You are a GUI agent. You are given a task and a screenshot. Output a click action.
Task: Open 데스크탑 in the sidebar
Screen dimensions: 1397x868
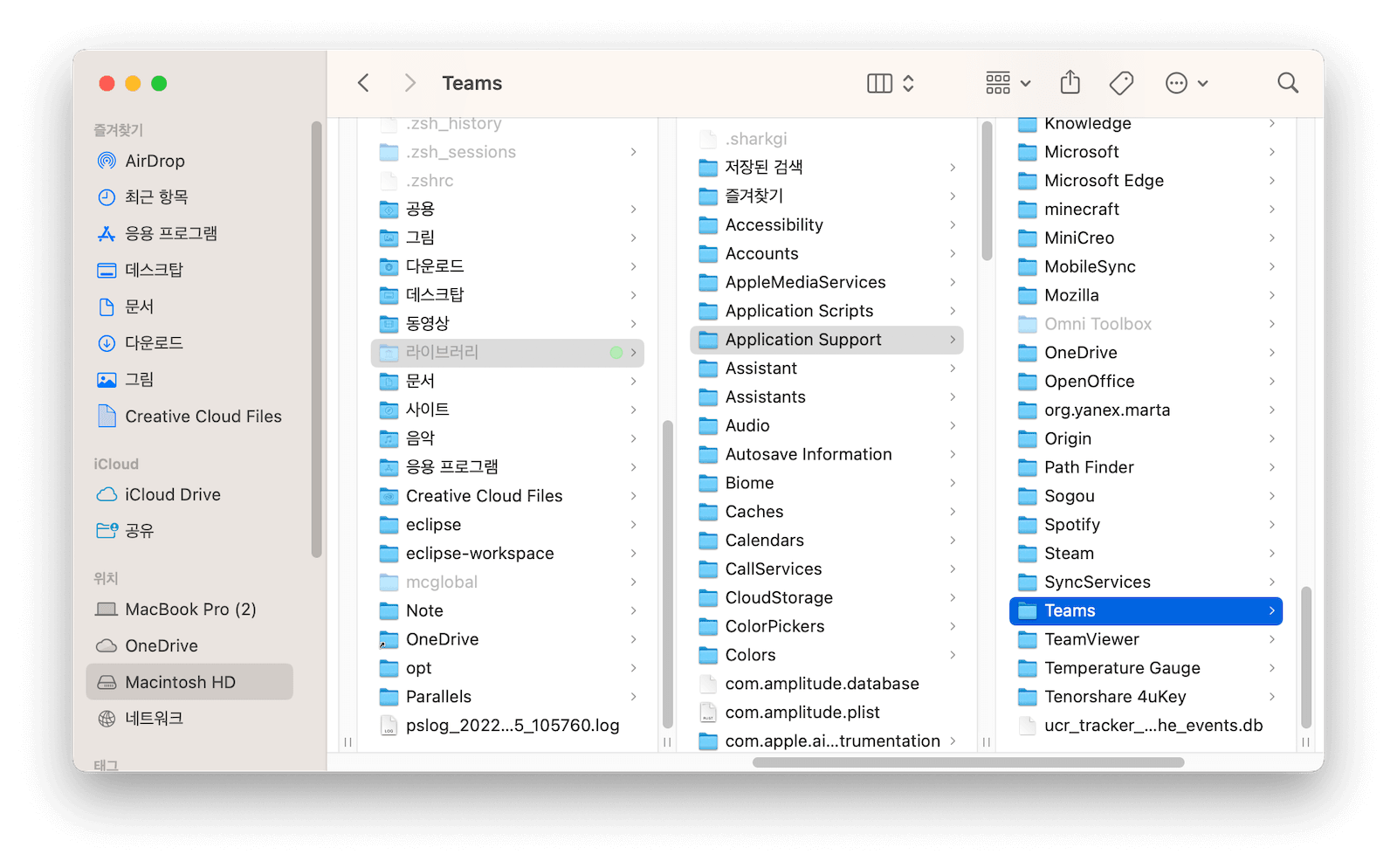point(190,270)
